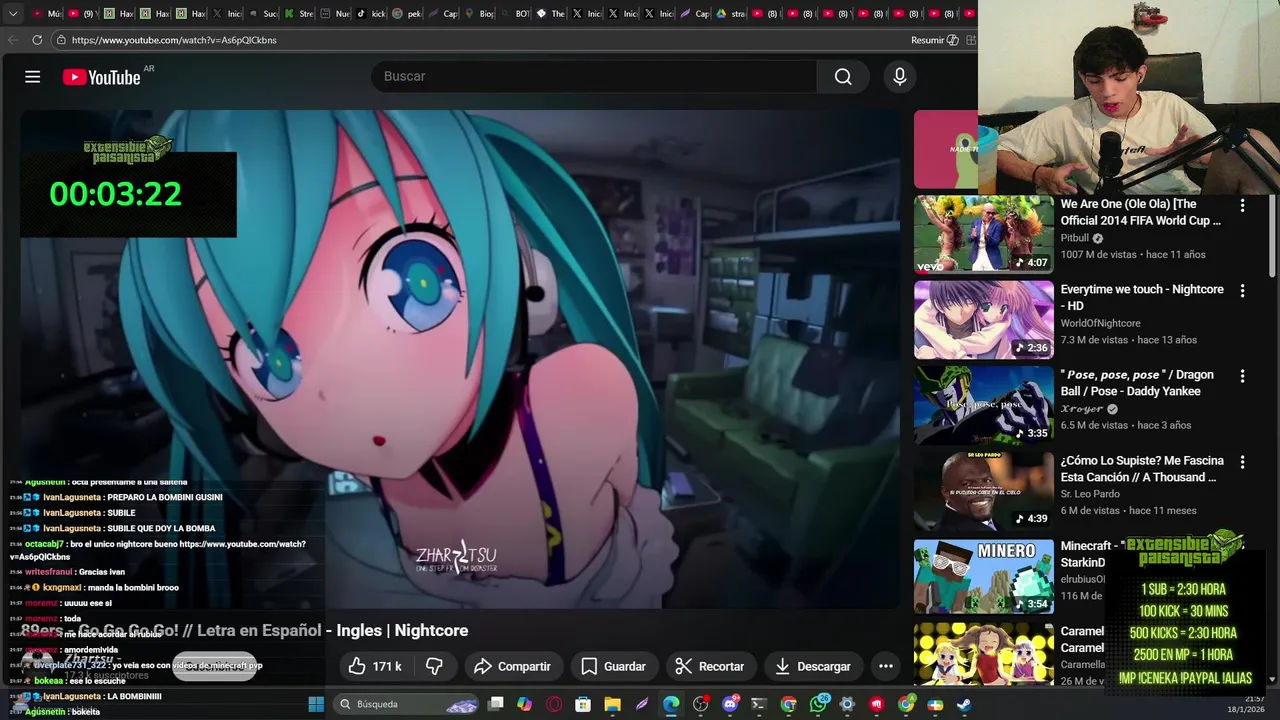This screenshot has width=1280, height=720.
Task: Save the video using the Guardar button
Action: tap(614, 666)
